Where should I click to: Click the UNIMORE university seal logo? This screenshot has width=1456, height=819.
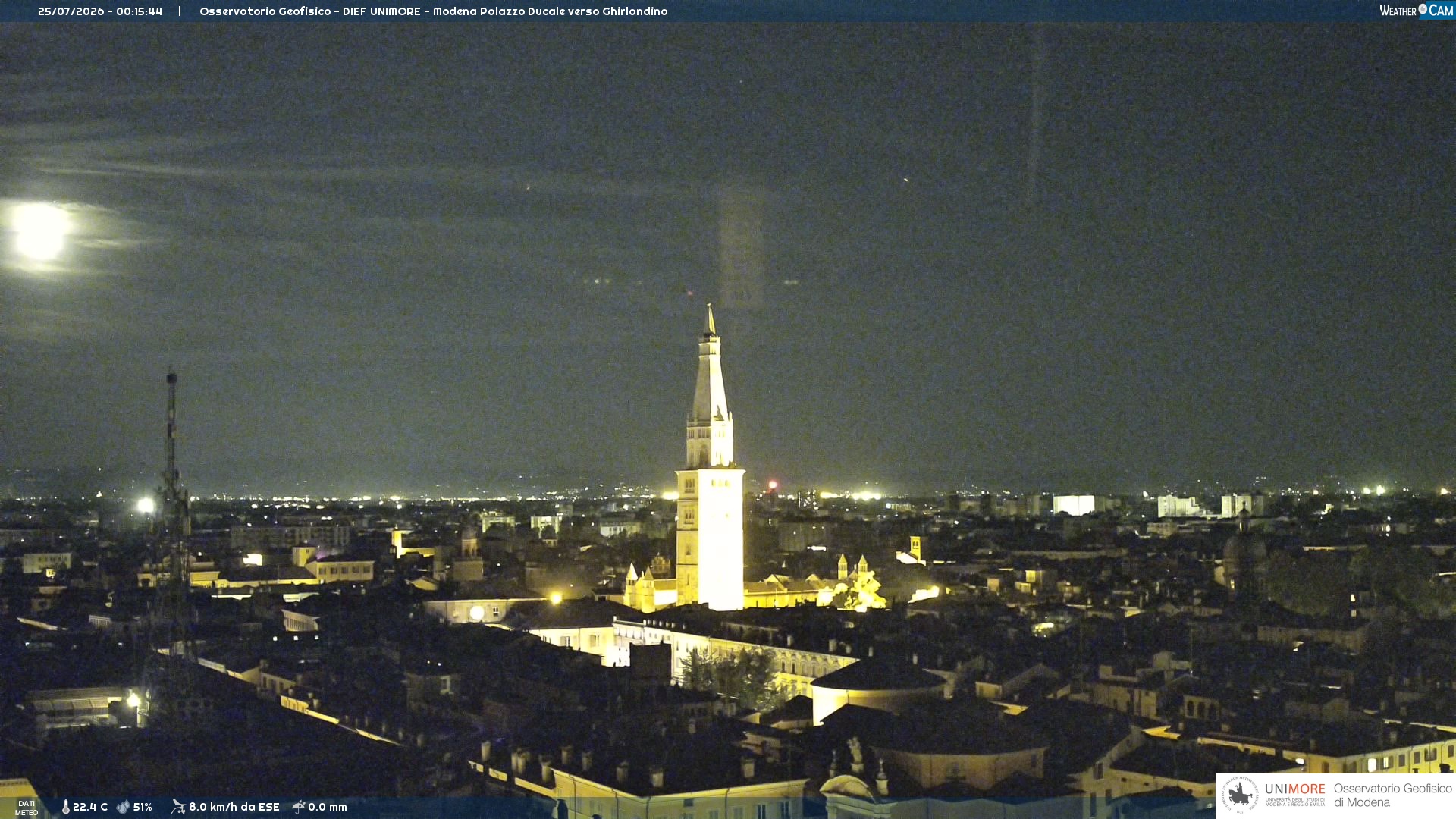(1240, 795)
